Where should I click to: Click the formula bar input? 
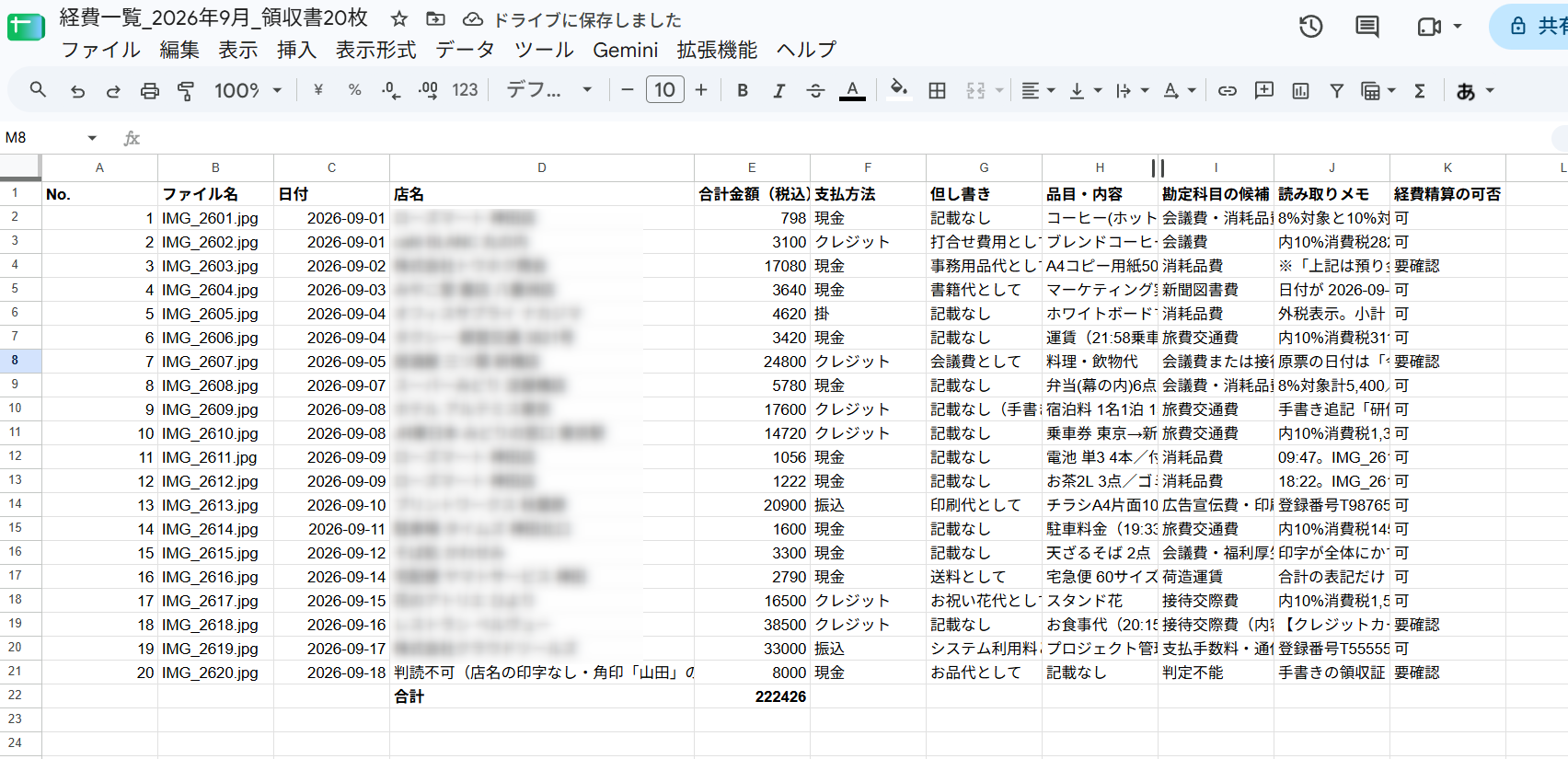pos(847,138)
